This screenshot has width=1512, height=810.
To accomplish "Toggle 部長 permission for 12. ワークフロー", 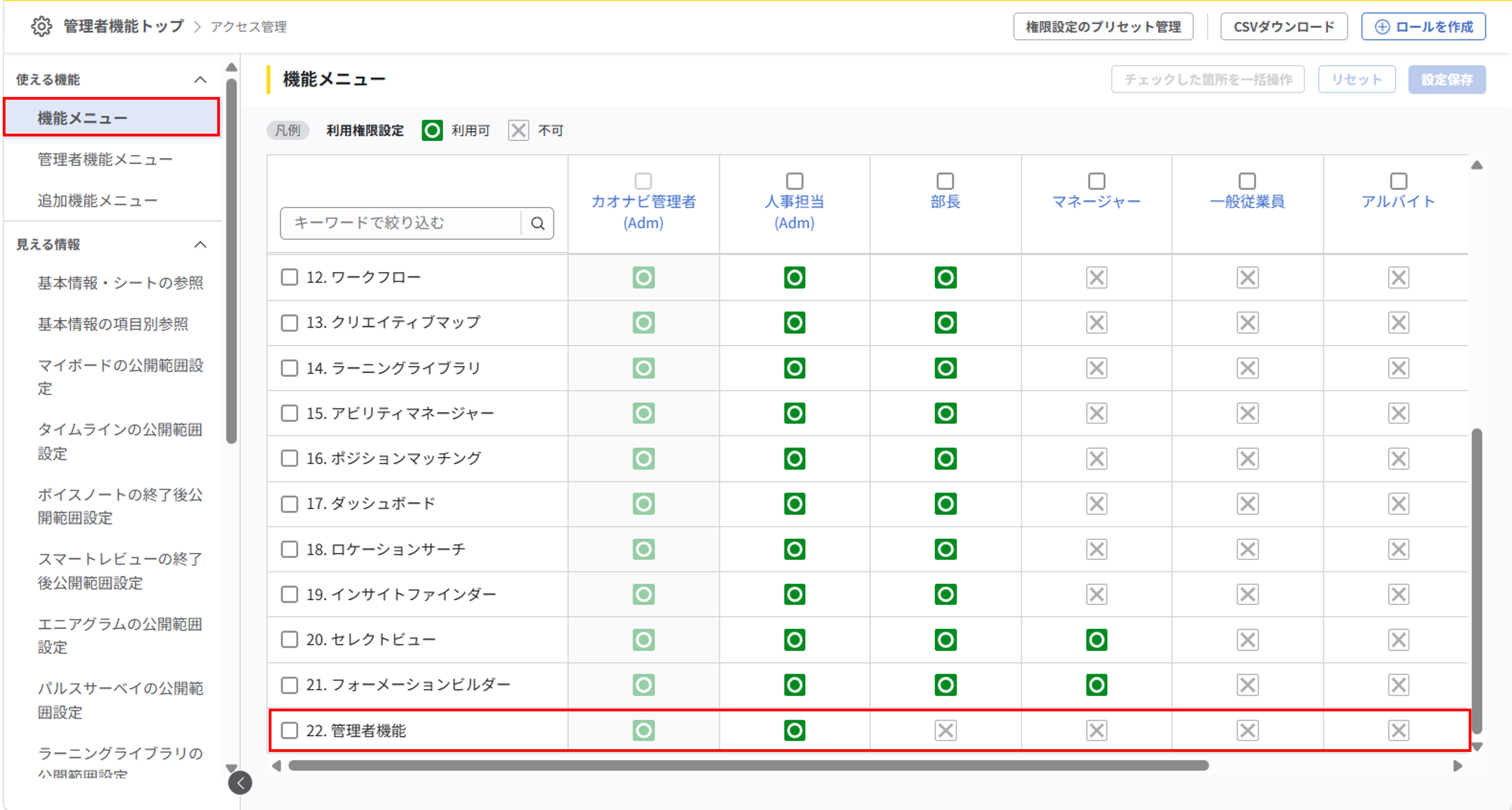I will (x=945, y=278).
